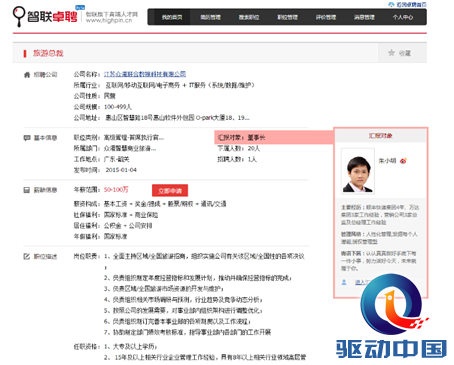Click the chat bubble icon beside 基本信息
The image size is (454, 365).
coord(27,138)
